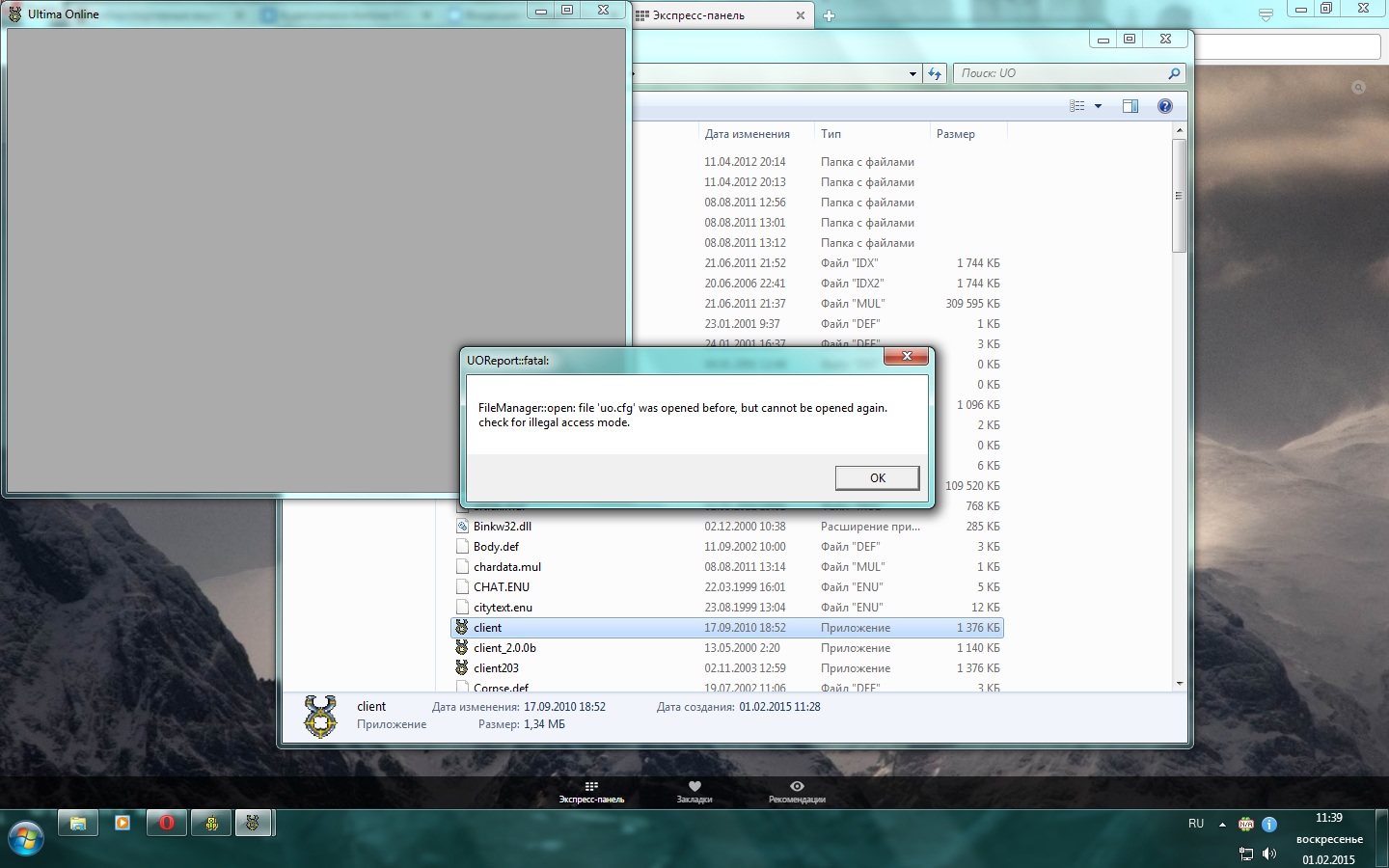Image resolution: width=1389 pixels, height=868 pixels.
Task: Open Рекомендации eye icon
Action: [797, 786]
